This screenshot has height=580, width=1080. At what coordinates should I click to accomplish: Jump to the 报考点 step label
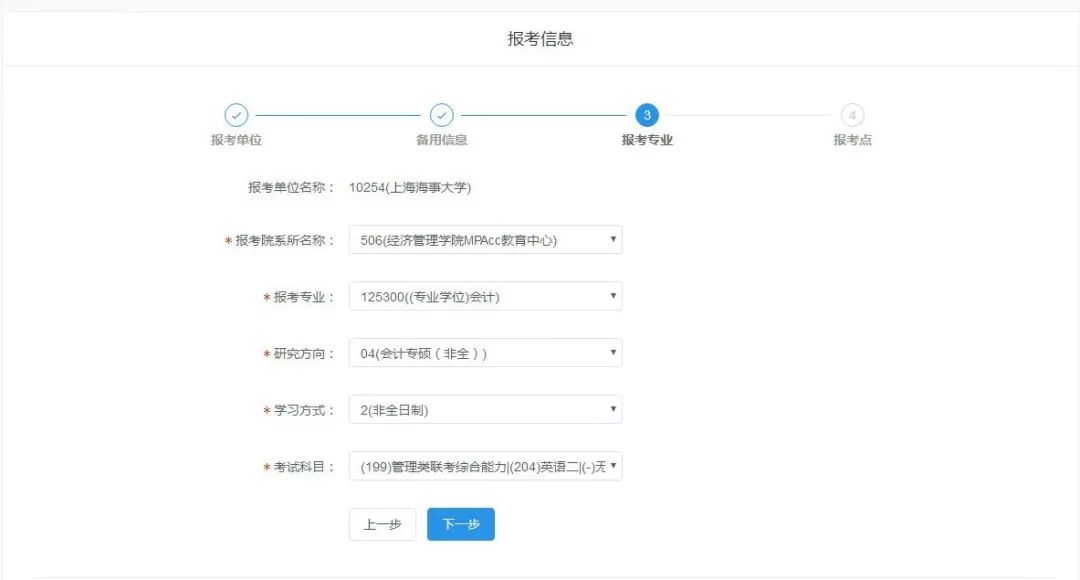852,140
